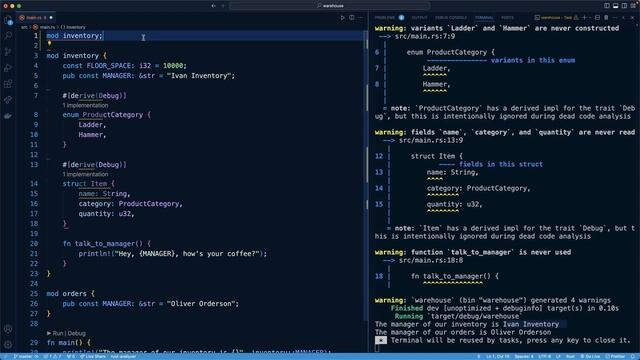
Task: Open the Run and Debug view
Action: pyautogui.click(x=8, y=68)
